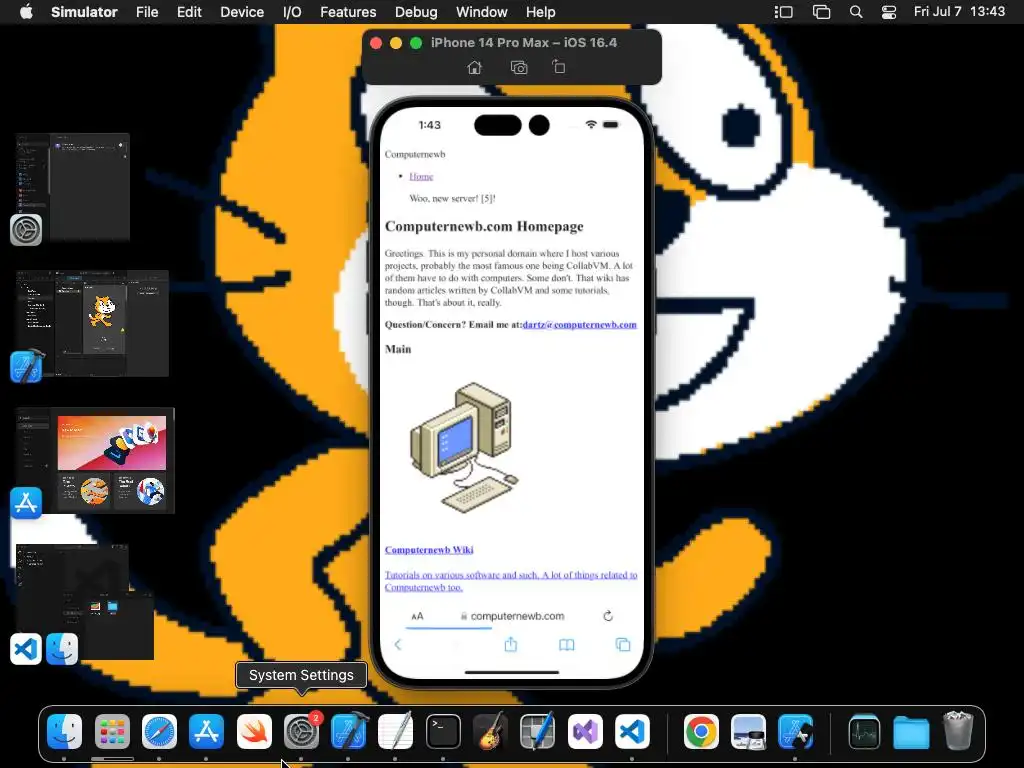1024x768 pixels.
Task: Open System Settings from the dock
Action: [x=301, y=731]
